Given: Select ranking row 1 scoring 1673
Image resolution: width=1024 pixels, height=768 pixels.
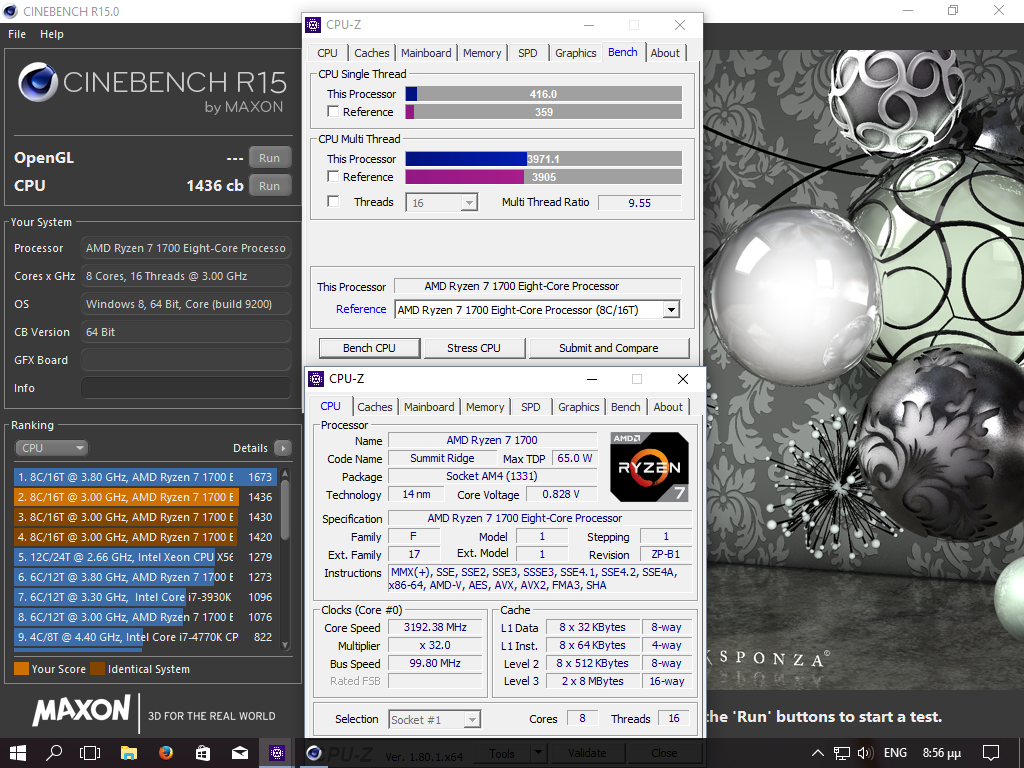Looking at the screenshot, I should pos(145,477).
